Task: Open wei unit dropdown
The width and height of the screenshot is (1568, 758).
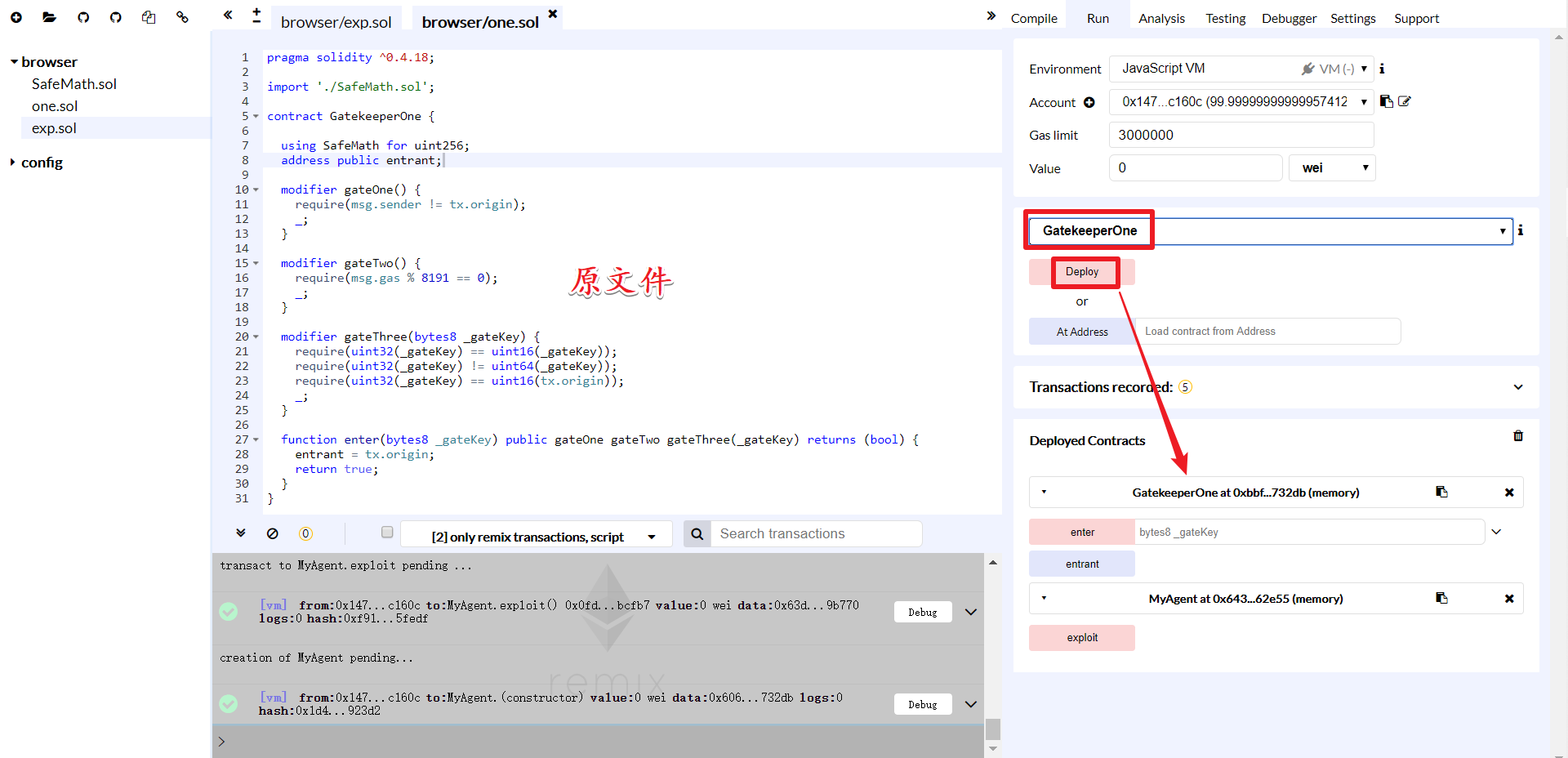Action: pyautogui.click(x=1332, y=168)
